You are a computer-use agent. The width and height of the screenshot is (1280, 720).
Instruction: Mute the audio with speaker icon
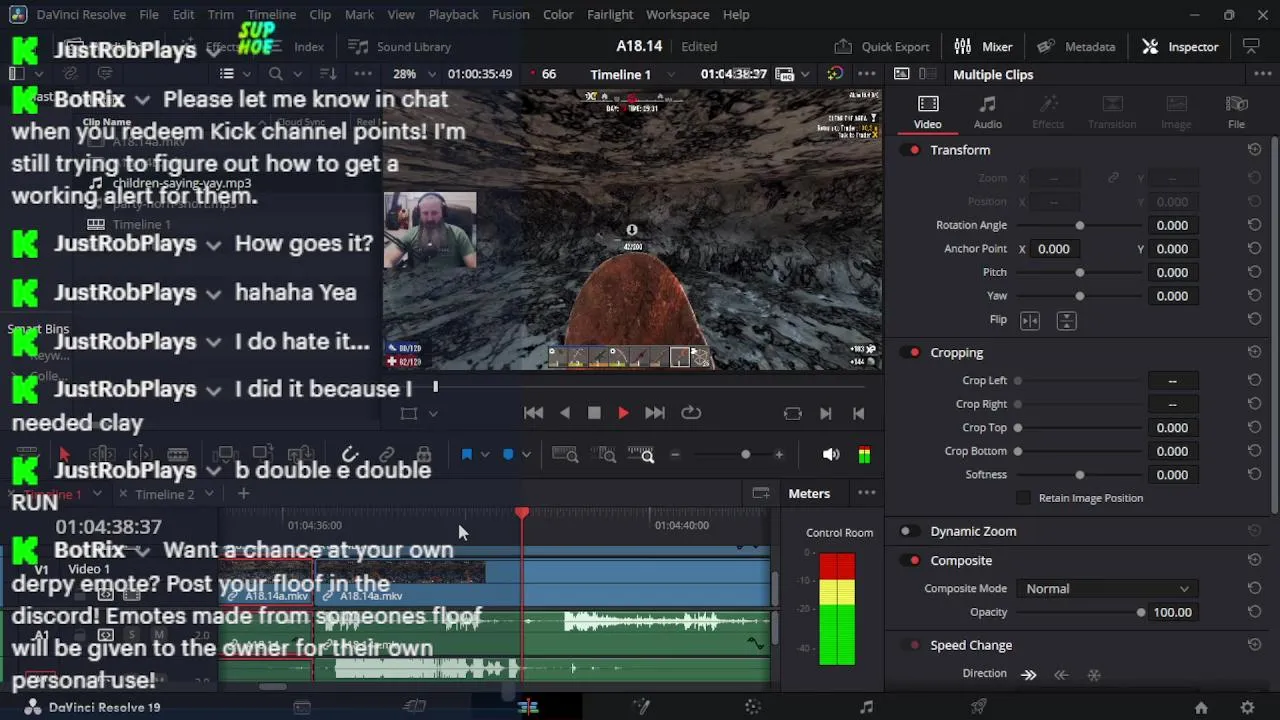click(x=831, y=455)
